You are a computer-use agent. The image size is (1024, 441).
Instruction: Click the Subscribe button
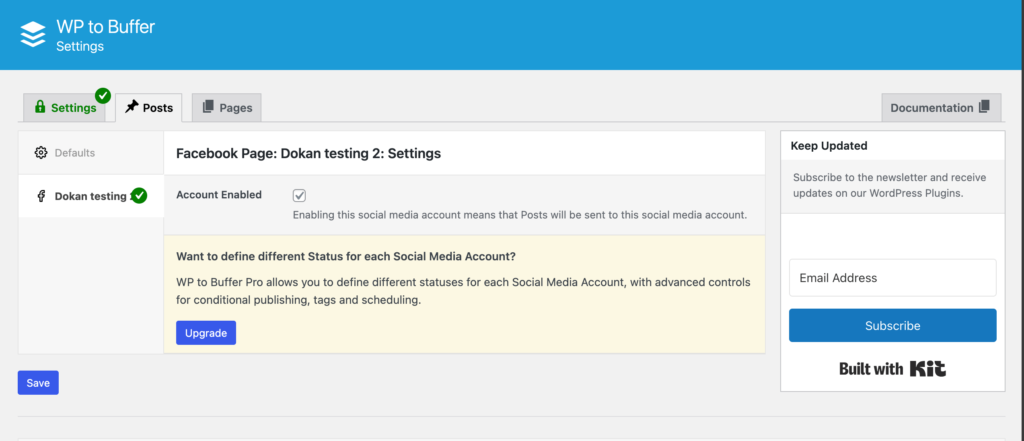[893, 325]
